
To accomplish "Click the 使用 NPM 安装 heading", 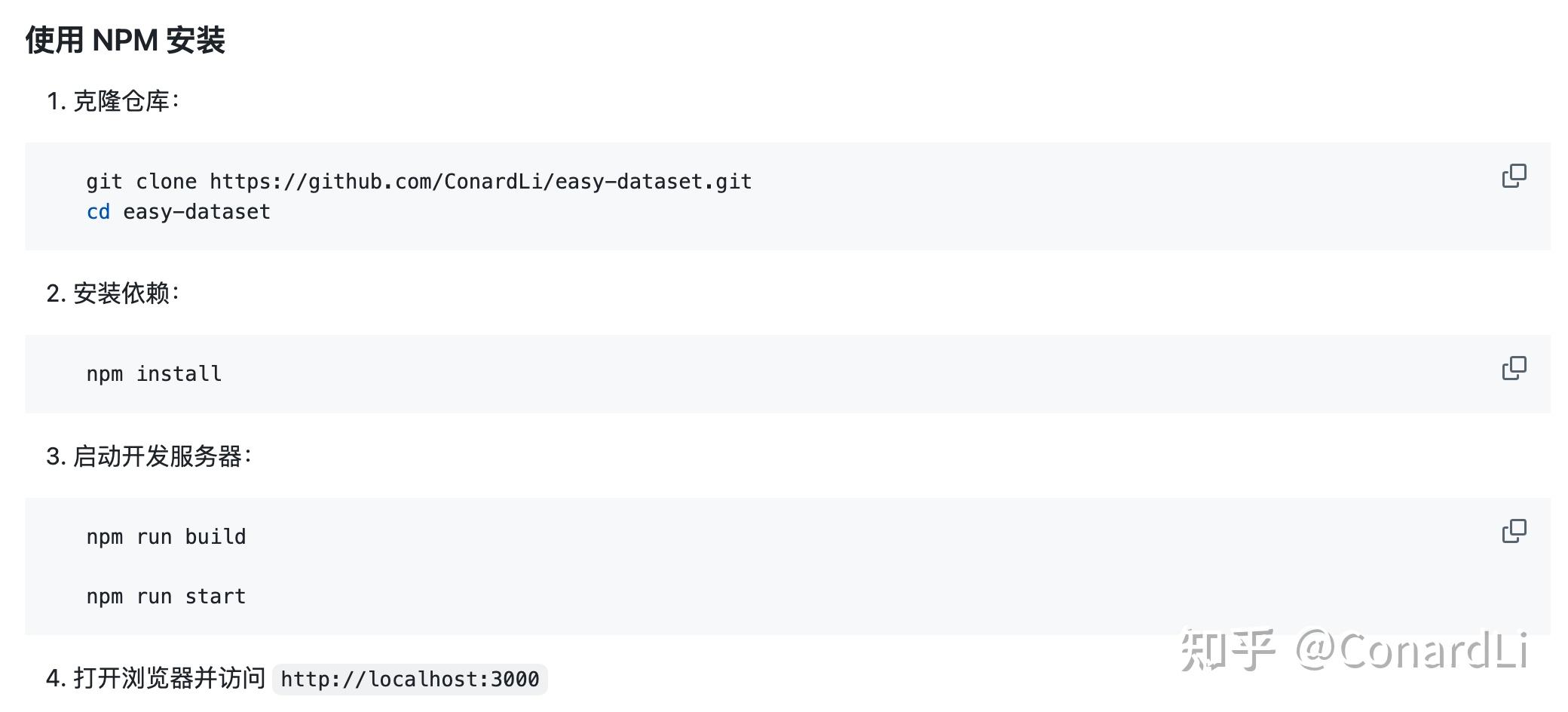I will (x=125, y=40).
